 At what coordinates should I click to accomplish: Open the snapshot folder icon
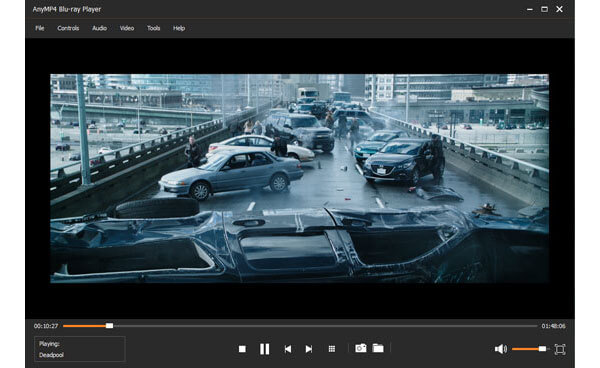[x=378, y=348]
